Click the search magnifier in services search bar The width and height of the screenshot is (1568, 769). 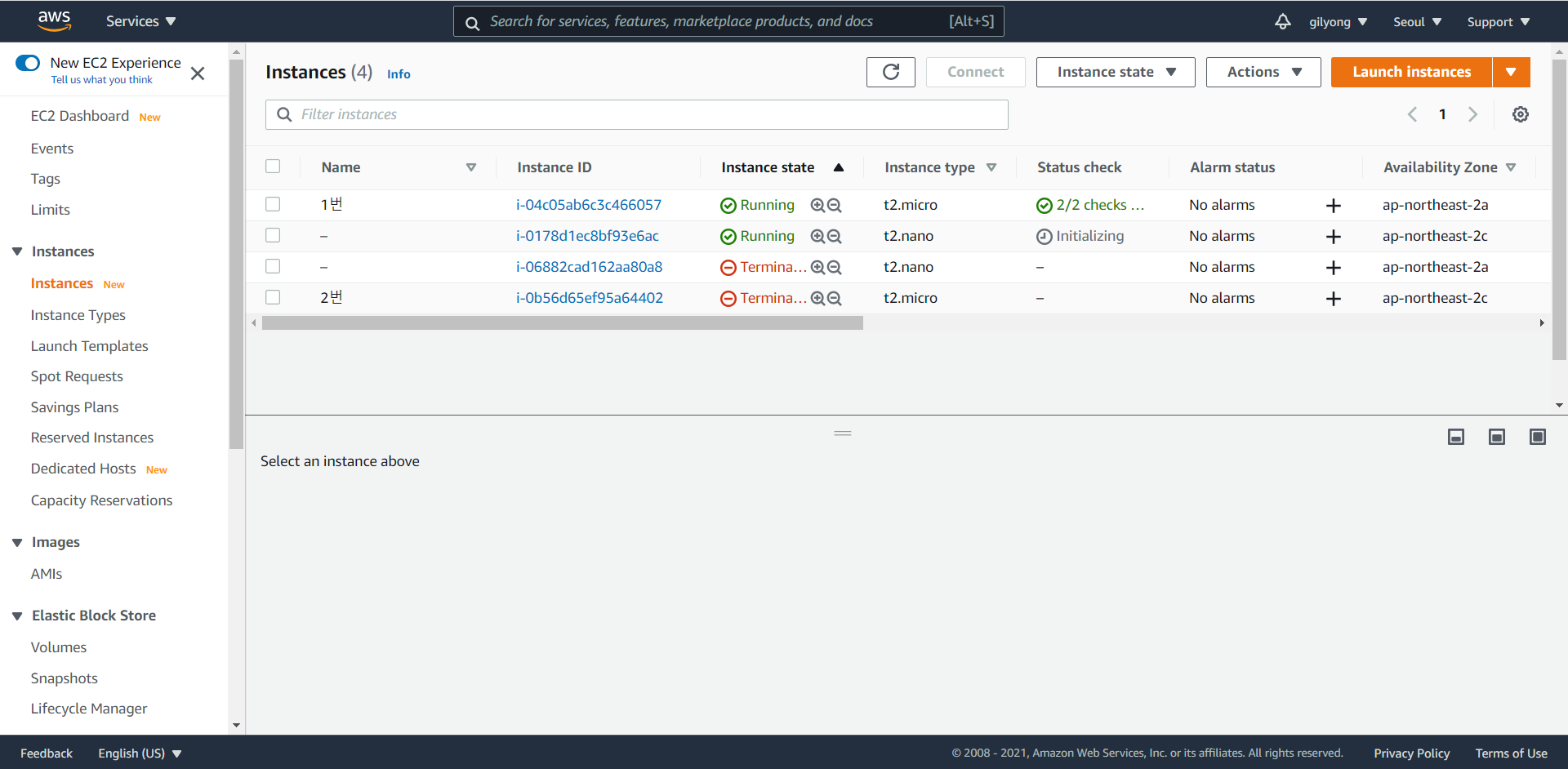tap(472, 23)
